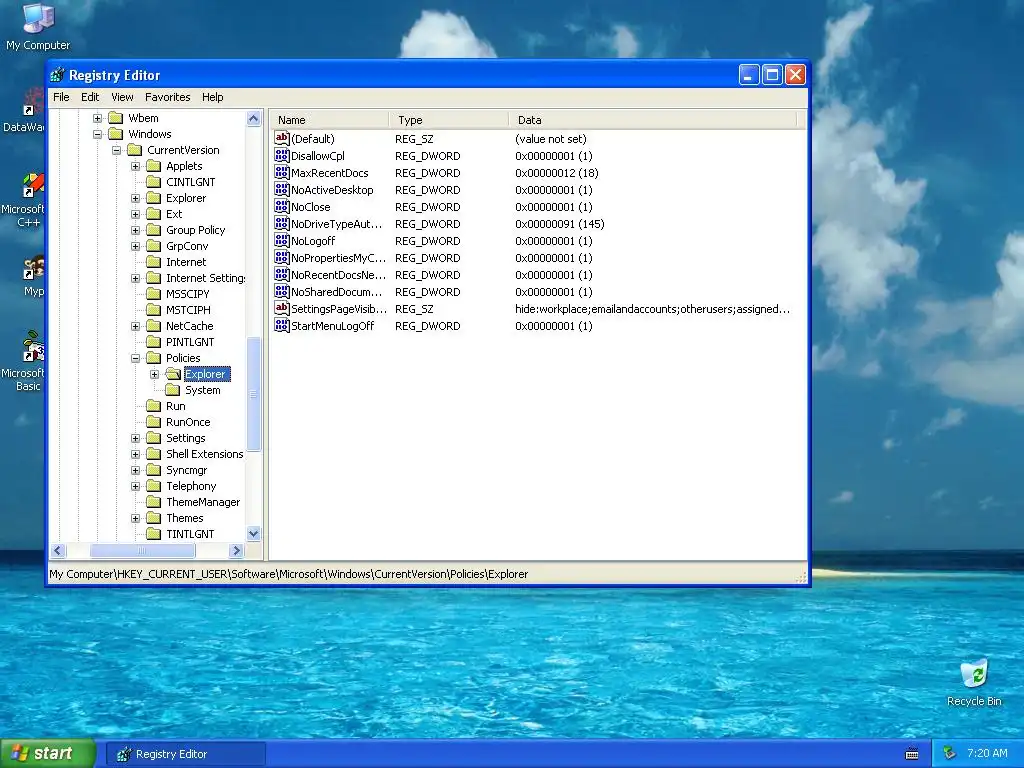Click the SettingsPageVisibility string value icon
Viewport: 1024px width, 768px height.
[x=281, y=308]
